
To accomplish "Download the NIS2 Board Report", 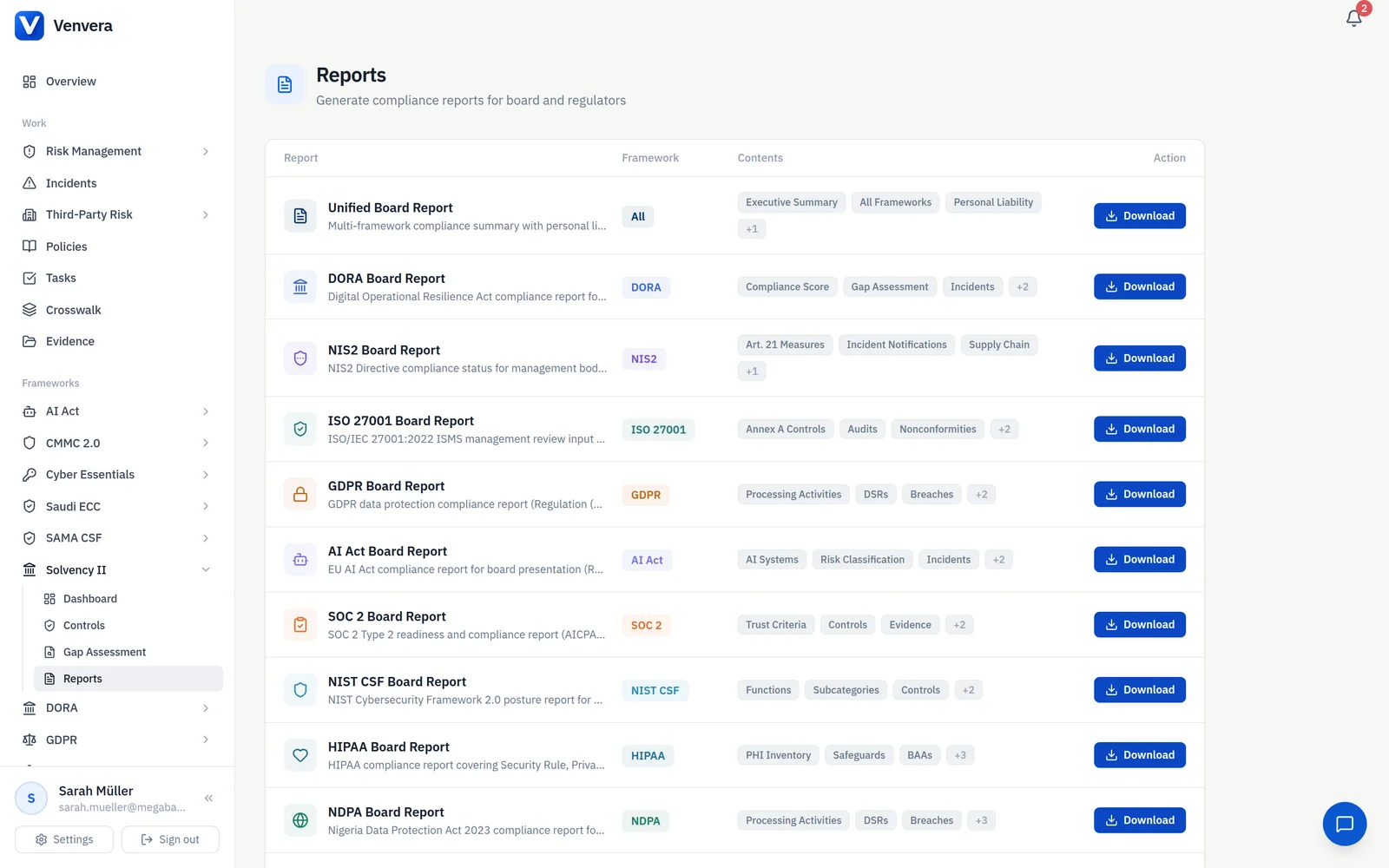I will 1139,358.
